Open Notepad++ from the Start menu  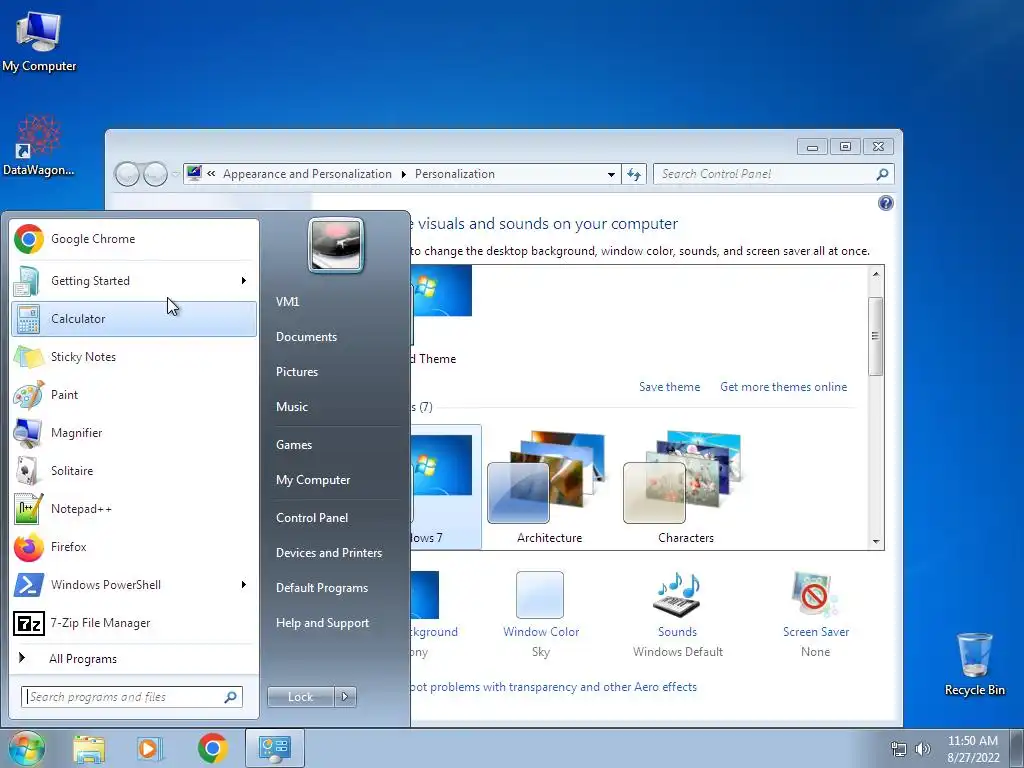point(134,509)
